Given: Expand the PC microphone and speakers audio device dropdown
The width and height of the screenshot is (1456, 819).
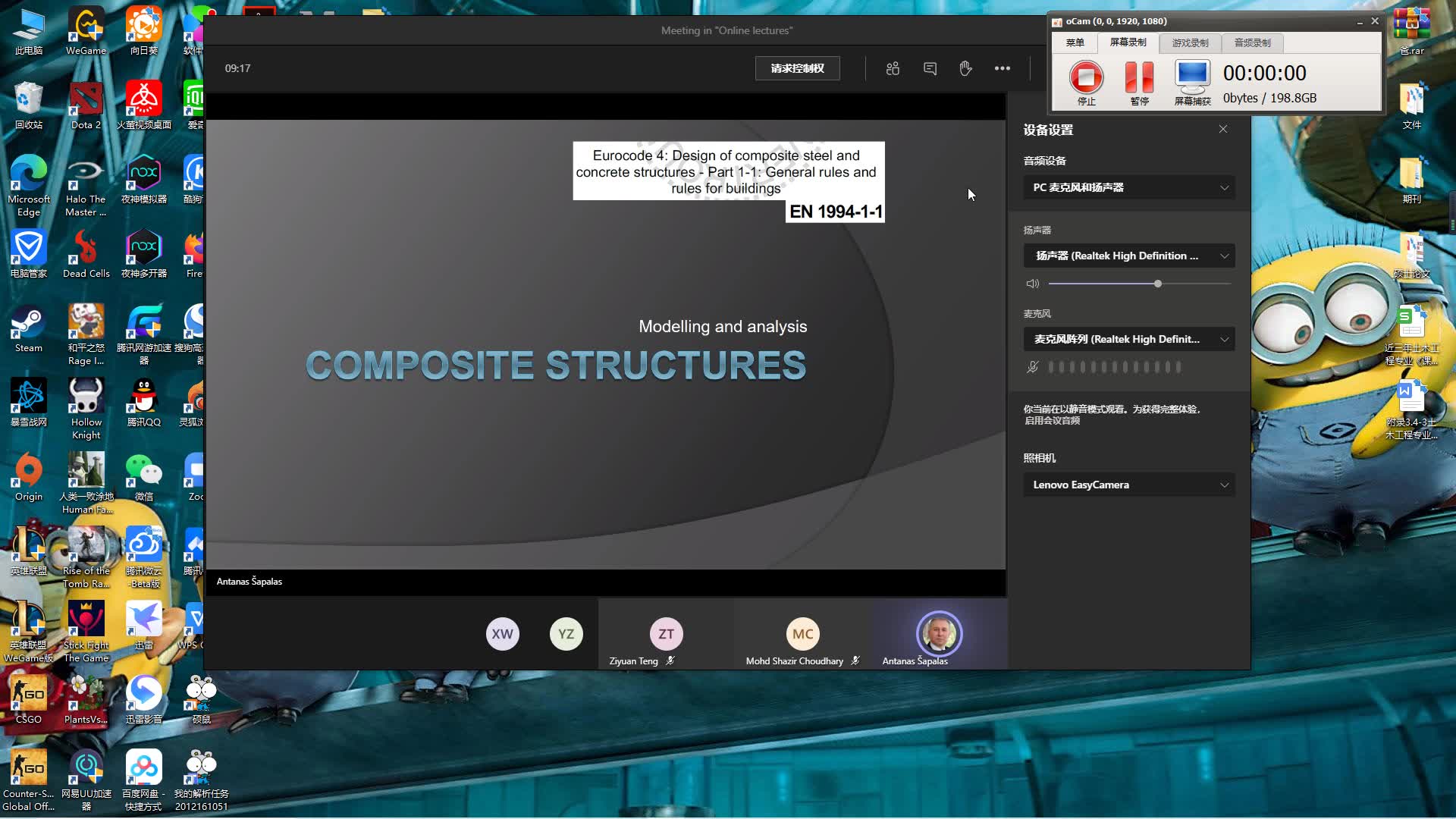Looking at the screenshot, I should (x=1128, y=187).
